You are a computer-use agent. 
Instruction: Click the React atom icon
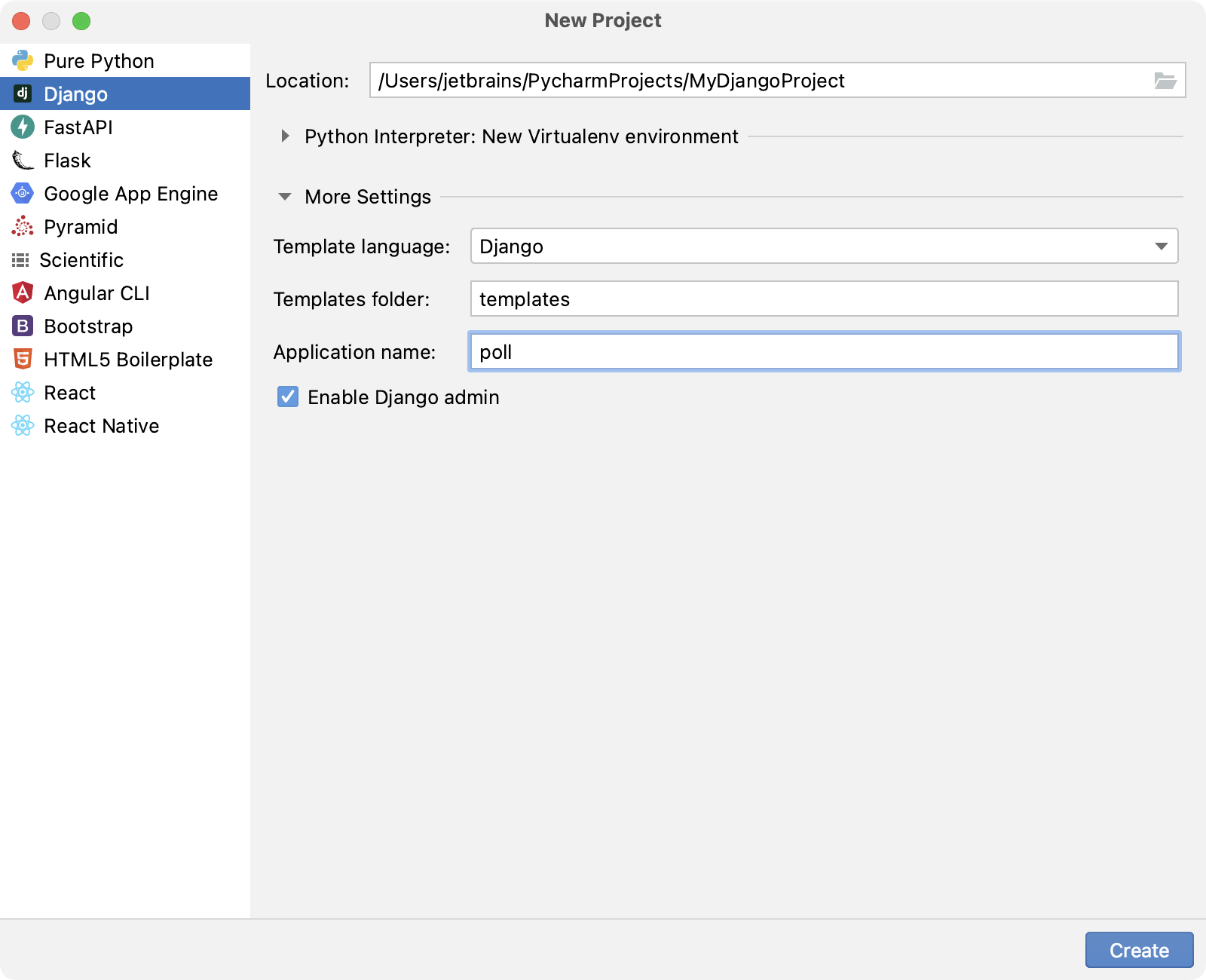(23, 392)
